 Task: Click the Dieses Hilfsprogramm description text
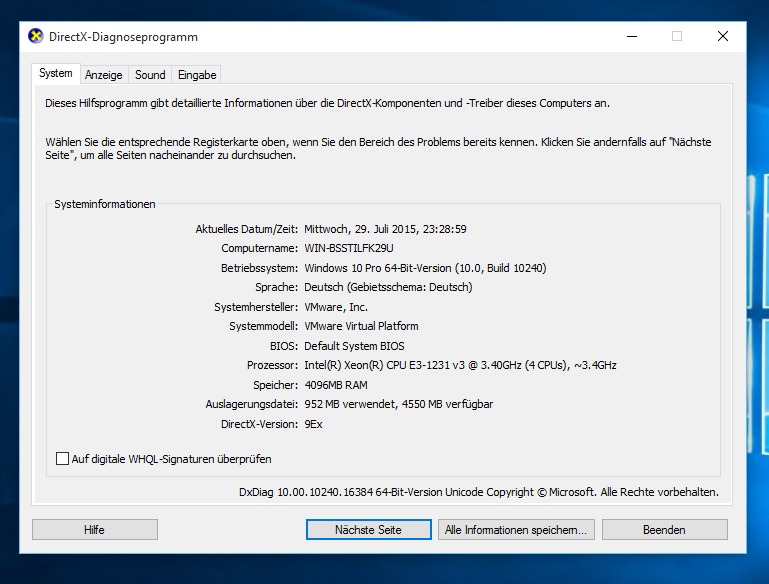click(x=328, y=103)
